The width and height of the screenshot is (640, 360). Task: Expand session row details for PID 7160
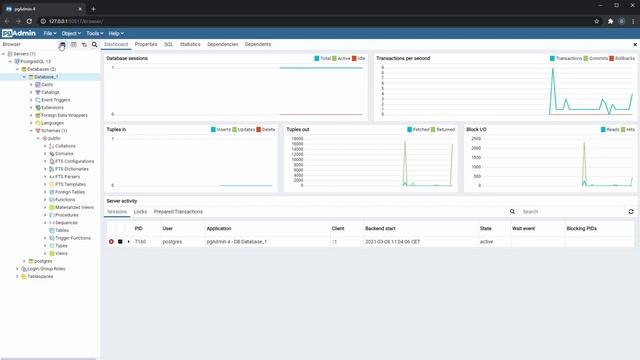point(129,242)
